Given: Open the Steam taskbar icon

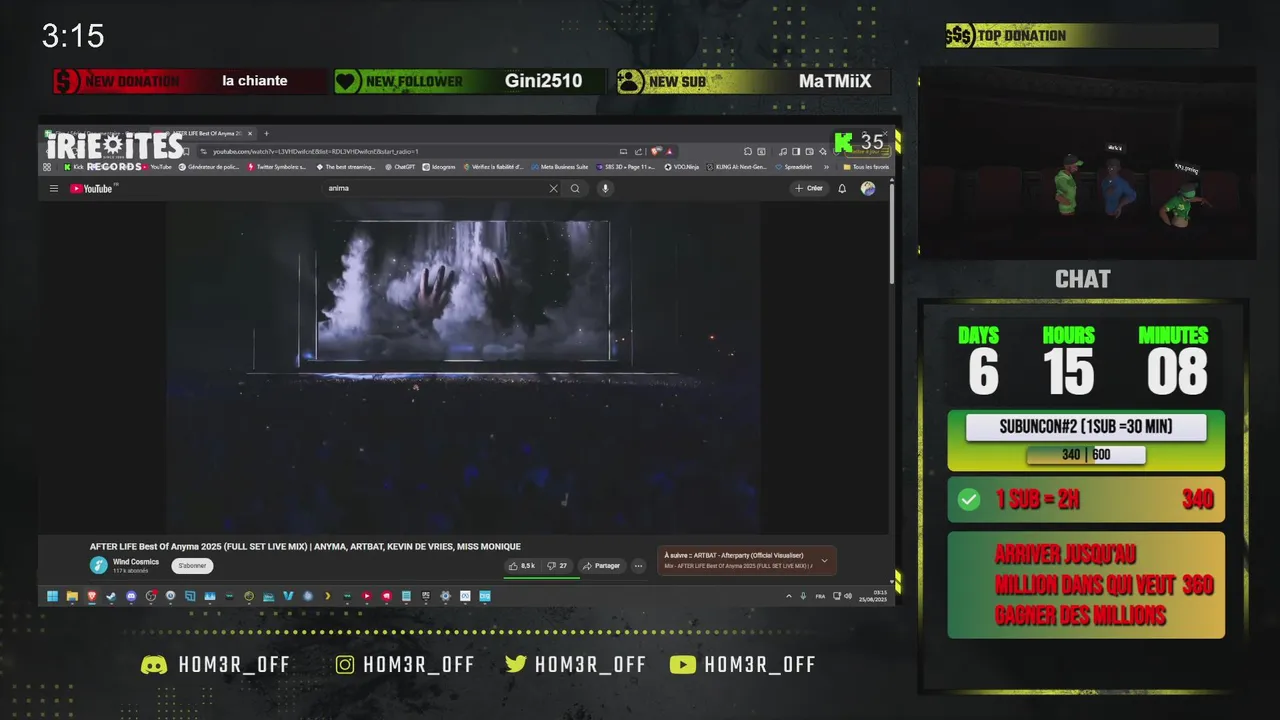Looking at the screenshot, I should pyautogui.click(x=111, y=596).
